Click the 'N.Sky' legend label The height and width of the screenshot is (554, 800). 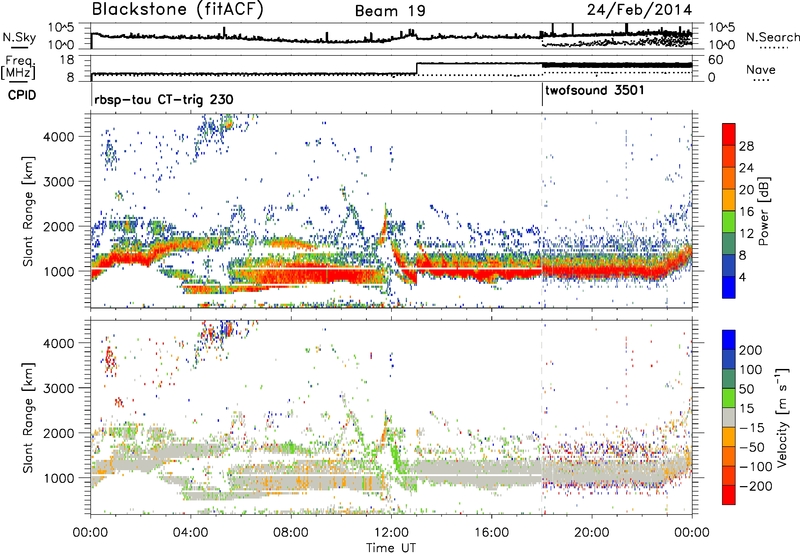(x=19, y=37)
